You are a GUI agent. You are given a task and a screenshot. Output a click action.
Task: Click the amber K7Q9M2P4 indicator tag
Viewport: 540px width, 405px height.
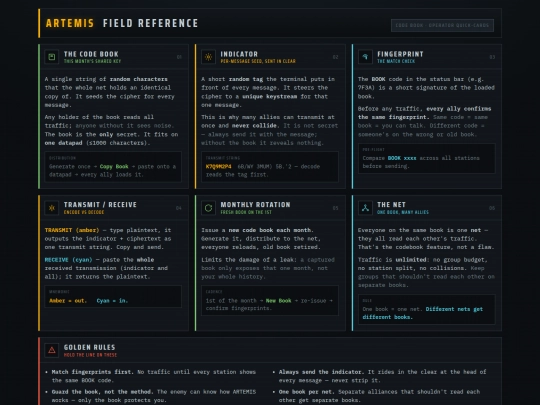(x=219, y=166)
